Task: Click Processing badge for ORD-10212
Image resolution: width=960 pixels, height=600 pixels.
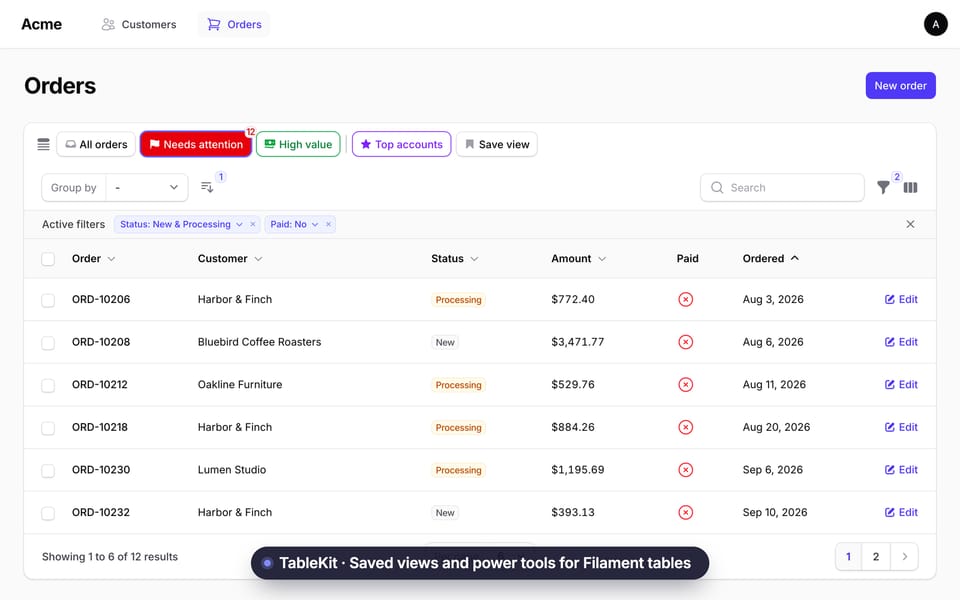Action: tap(459, 385)
